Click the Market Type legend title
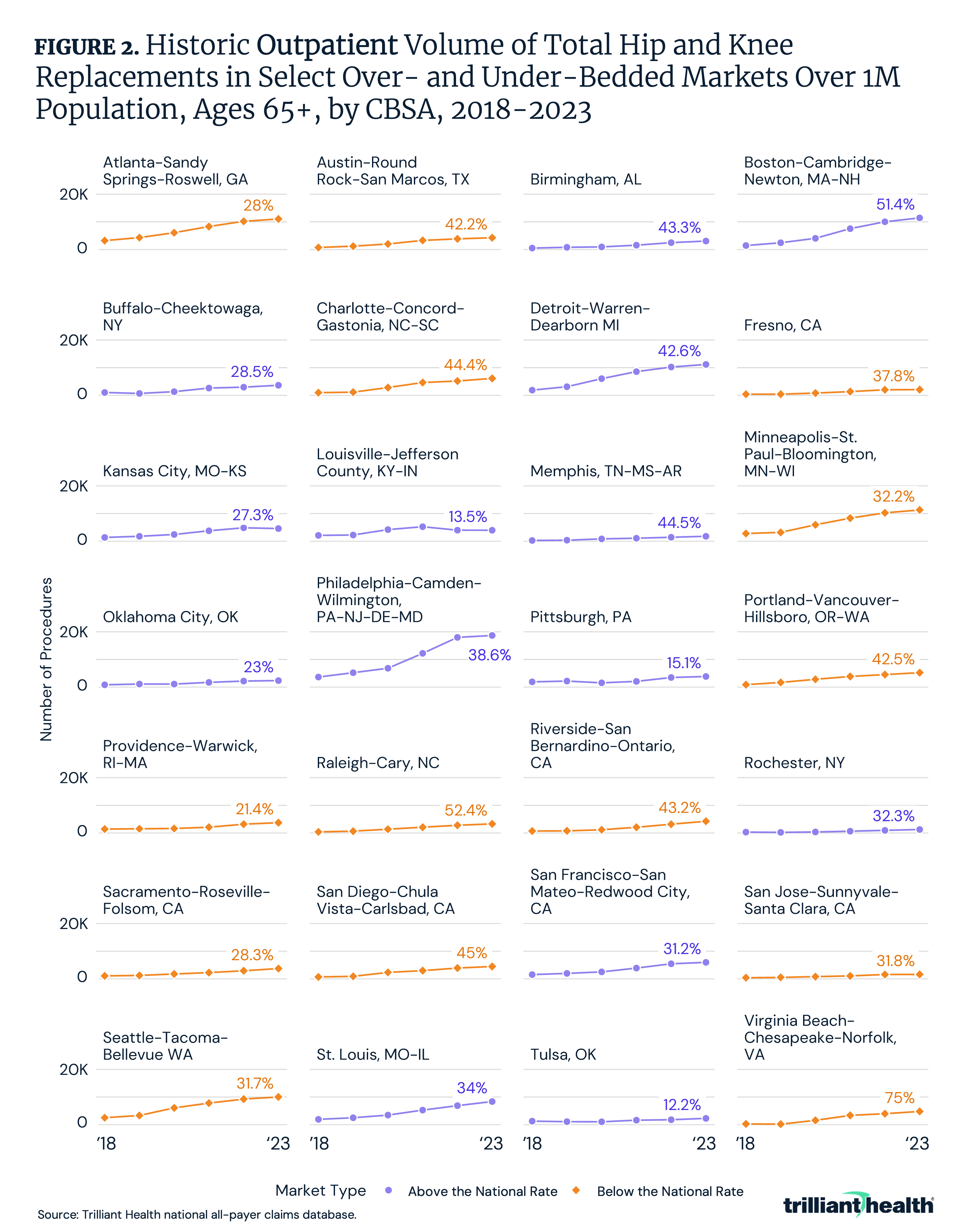 pos(320,1191)
